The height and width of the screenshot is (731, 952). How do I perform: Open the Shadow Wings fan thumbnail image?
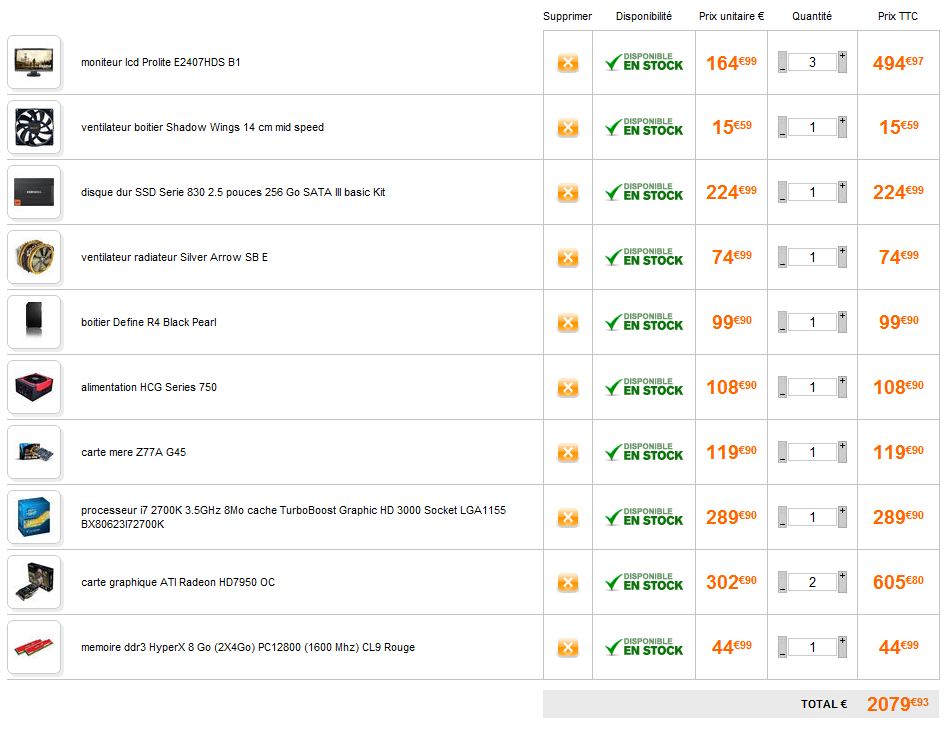tap(34, 127)
